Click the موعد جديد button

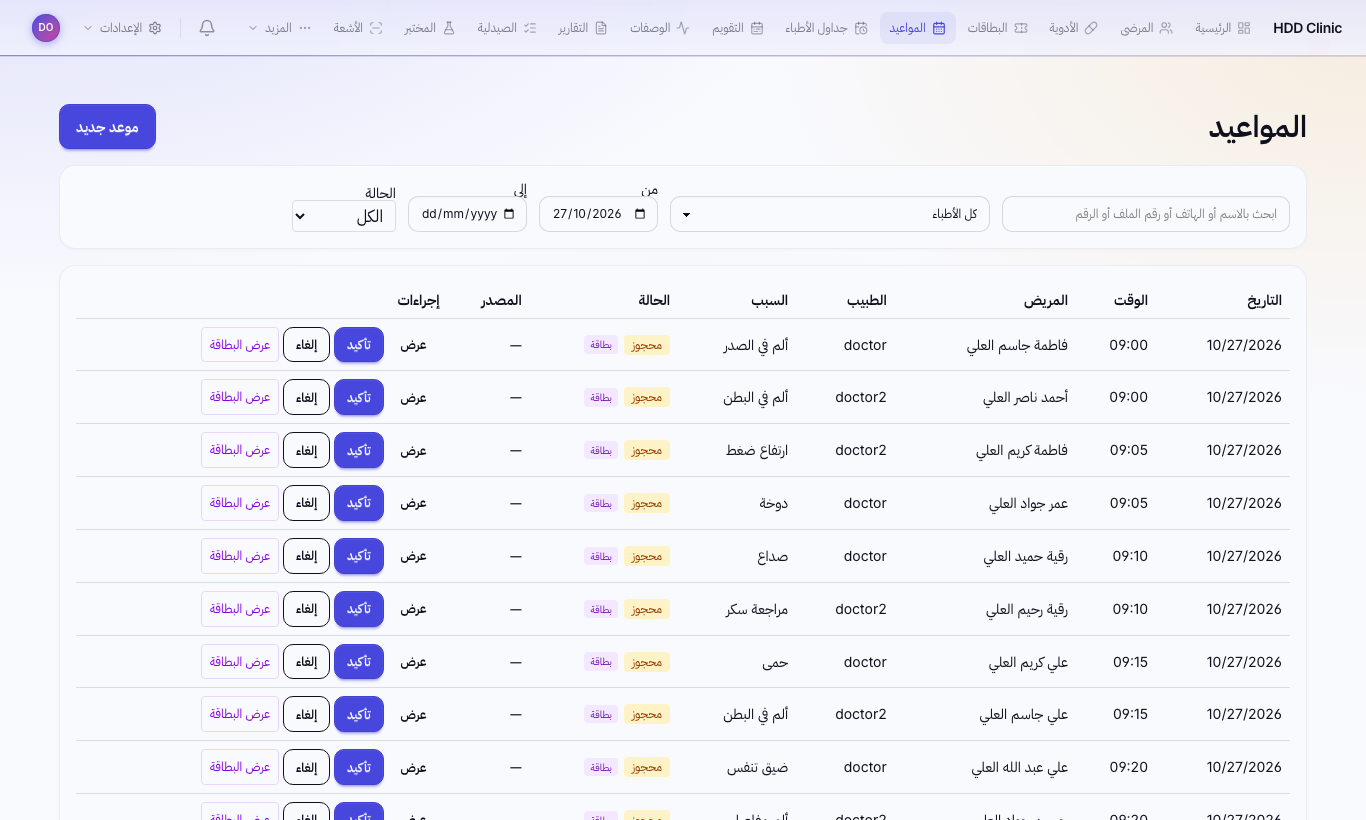pyautogui.click(x=107, y=127)
